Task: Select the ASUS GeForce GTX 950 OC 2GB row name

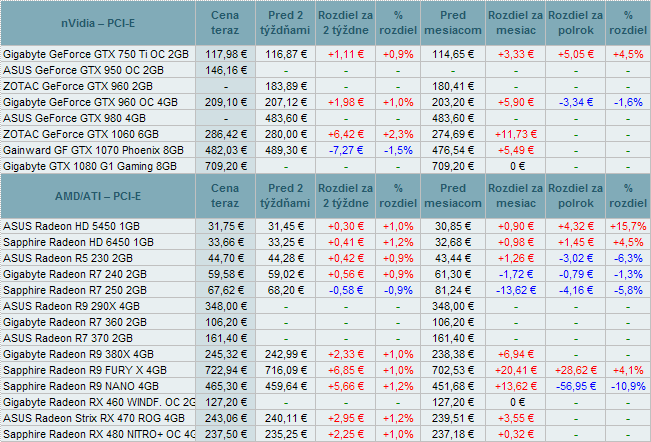Action: coord(83,70)
